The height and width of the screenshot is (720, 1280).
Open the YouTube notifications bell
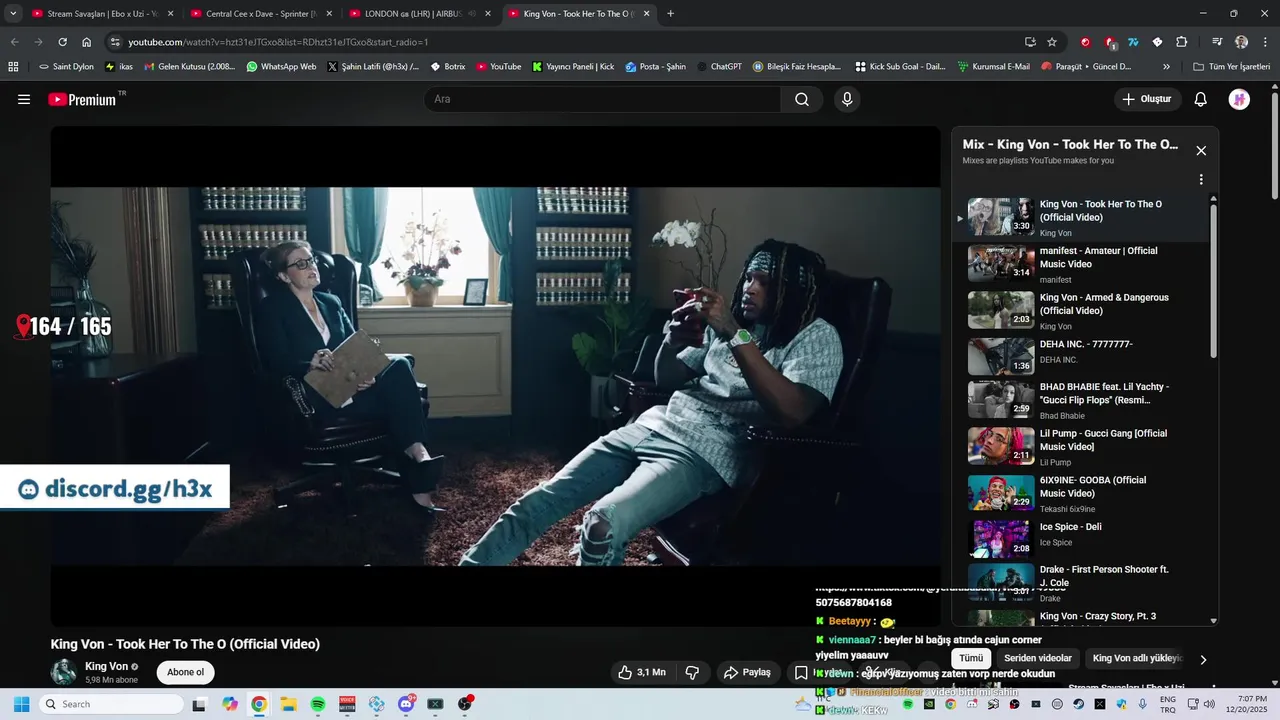click(1201, 99)
